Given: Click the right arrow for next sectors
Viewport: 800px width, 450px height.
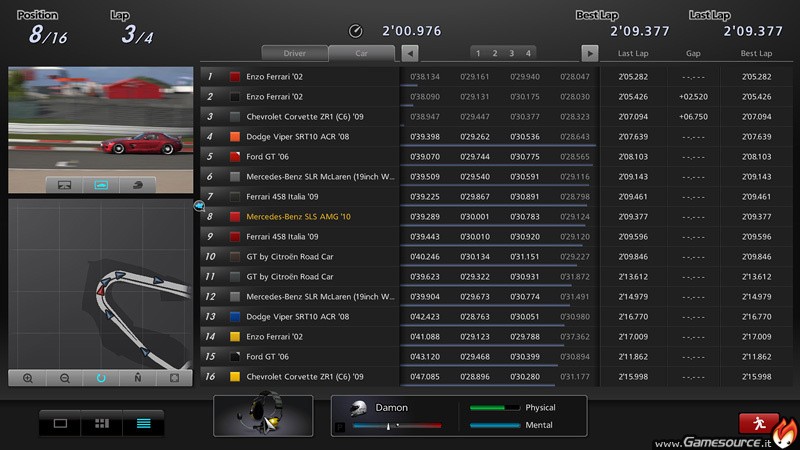Looking at the screenshot, I should pyautogui.click(x=590, y=53).
